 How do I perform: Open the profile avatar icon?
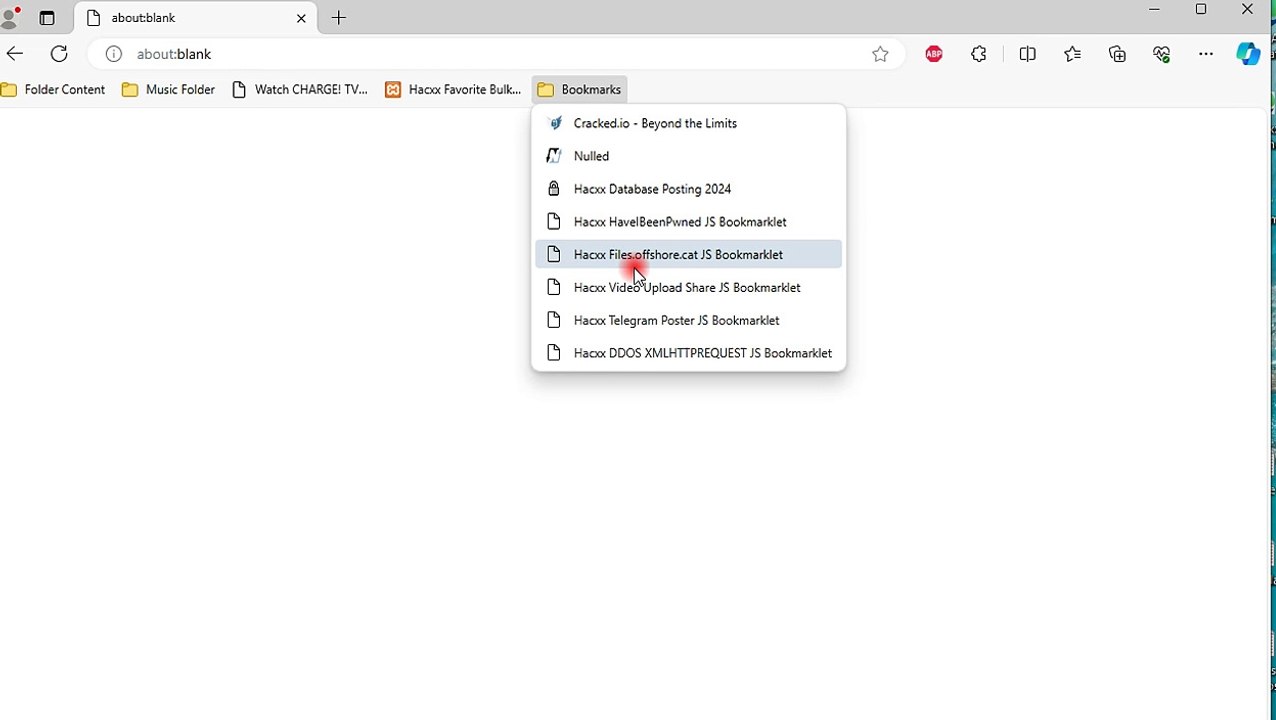click(x=11, y=17)
